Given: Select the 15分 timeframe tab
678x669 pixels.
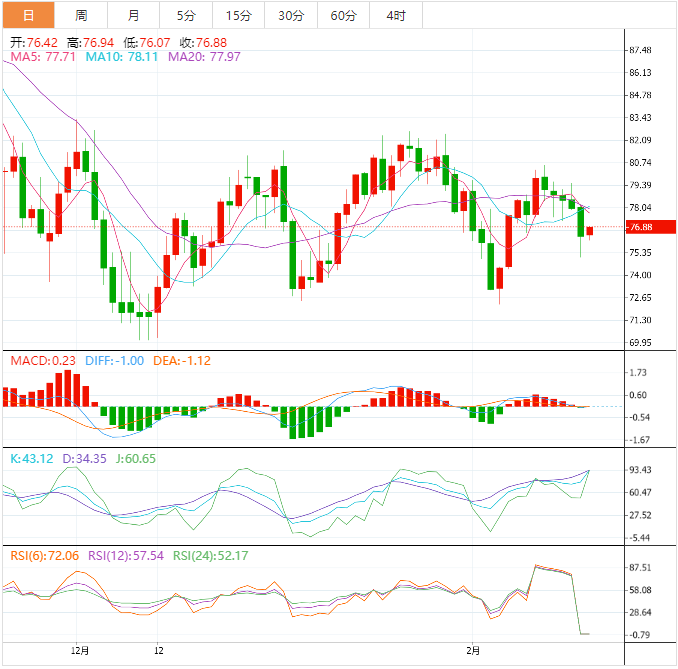Looking at the screenshot, I should [239, 15].
